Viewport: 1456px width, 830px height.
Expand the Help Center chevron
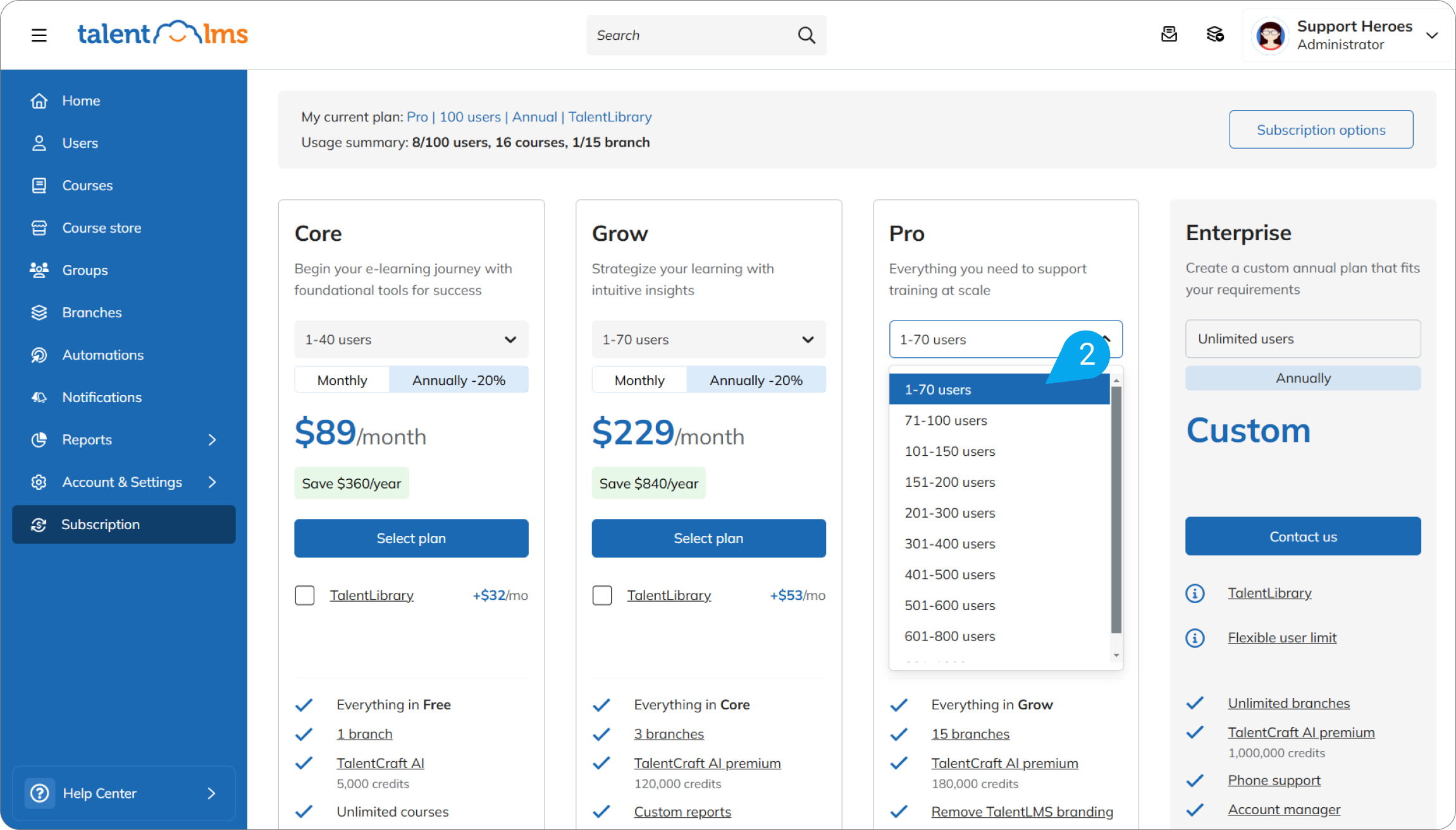click(x=212, y=793)
